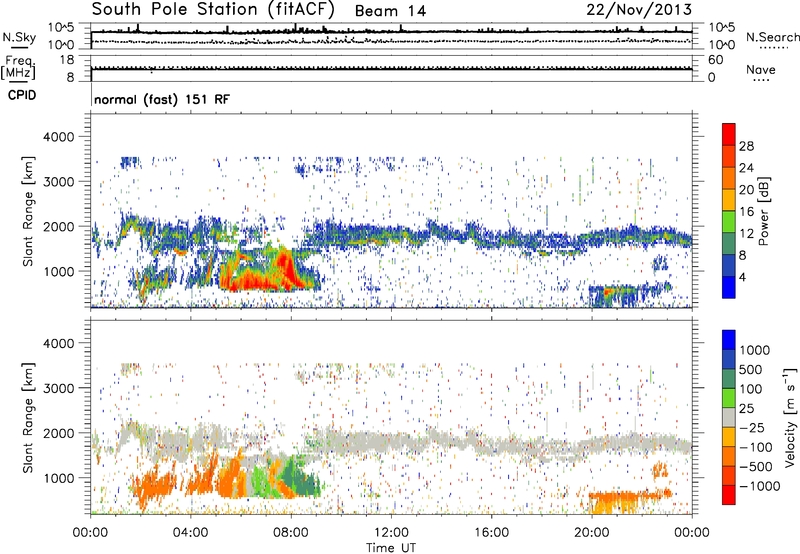Click the "04:00" time tick label
Screen dimensions: 800x554
[190, 533]
